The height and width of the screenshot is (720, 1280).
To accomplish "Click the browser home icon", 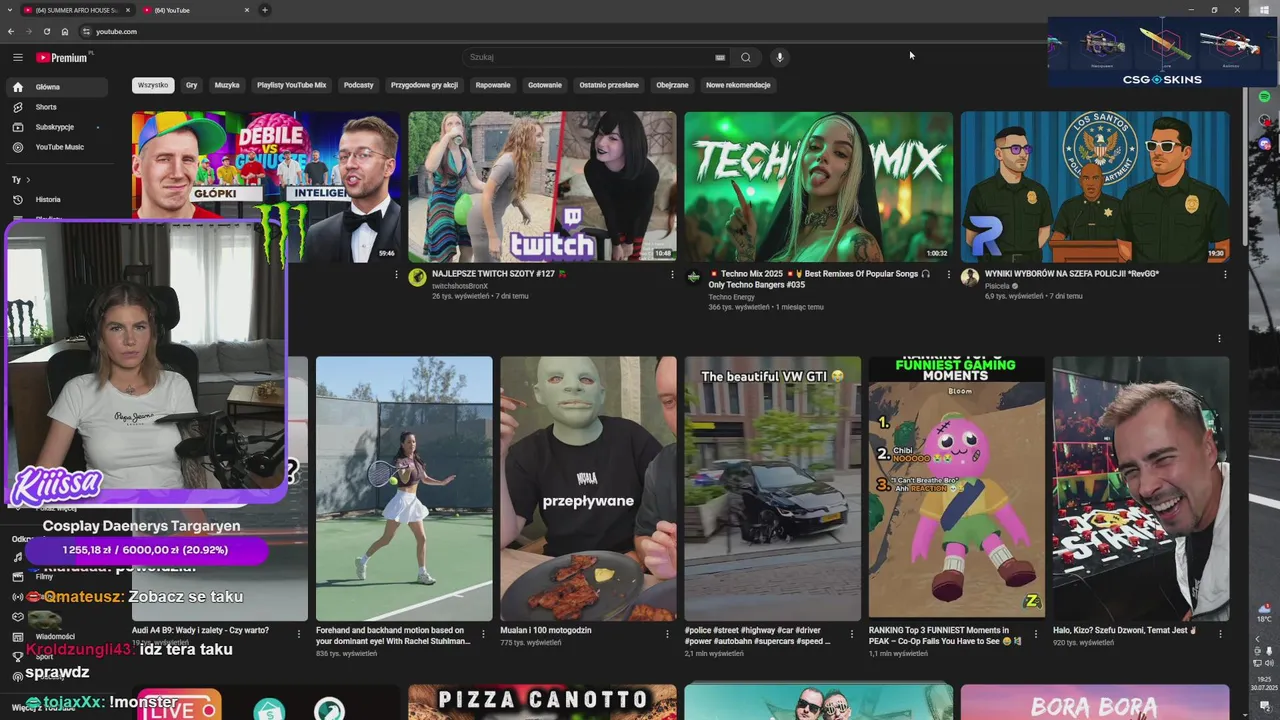I will pyautogui.click(x=65, y=31).
